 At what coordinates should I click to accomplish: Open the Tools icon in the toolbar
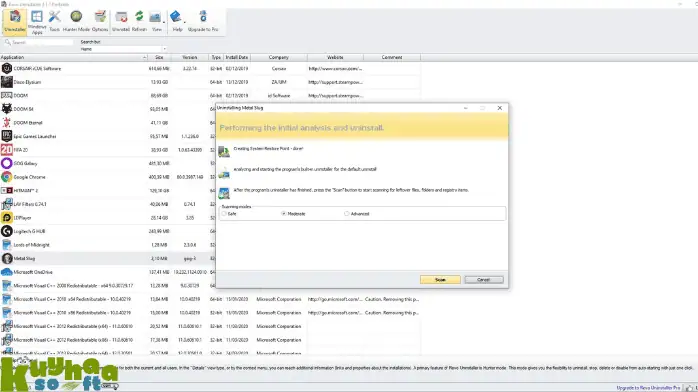54,21
